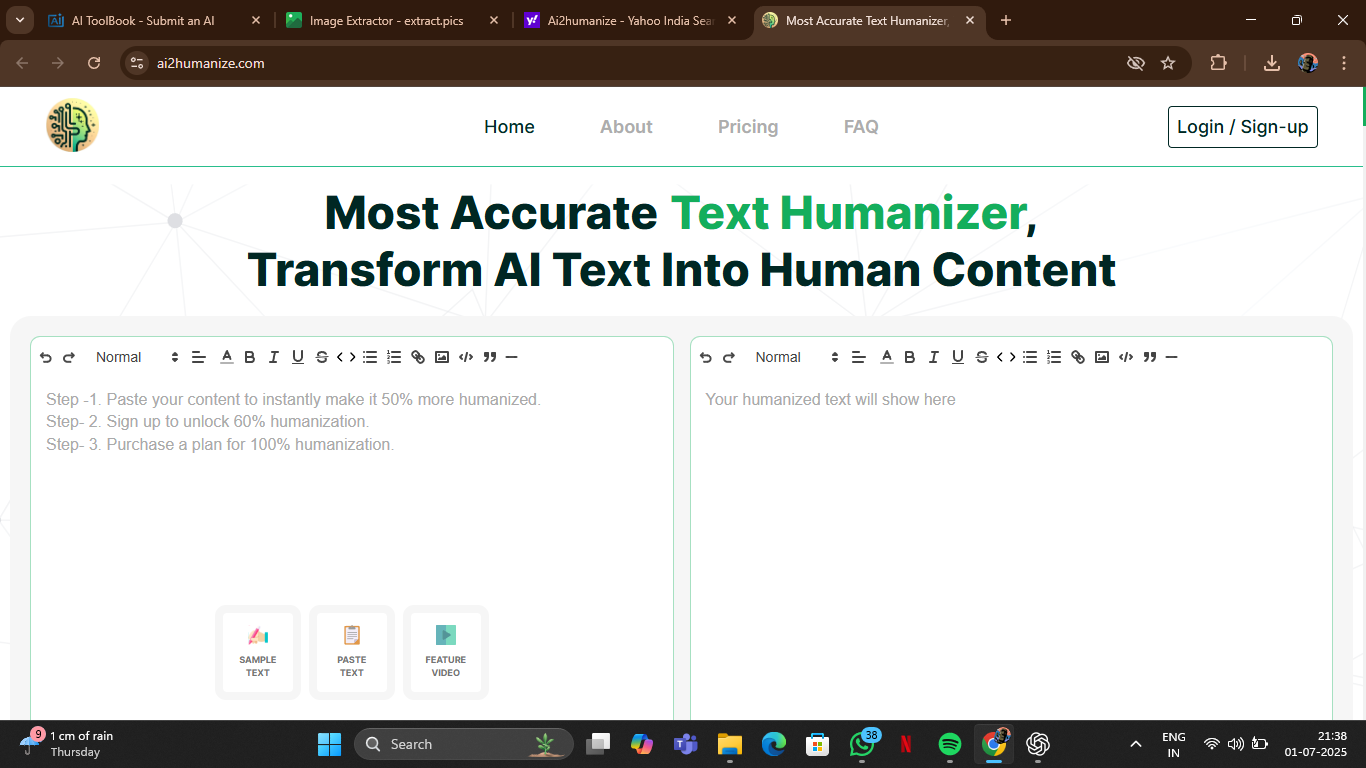Toggle italic in the left input editor
This screenshot has width=1366, height=768.
274,357
